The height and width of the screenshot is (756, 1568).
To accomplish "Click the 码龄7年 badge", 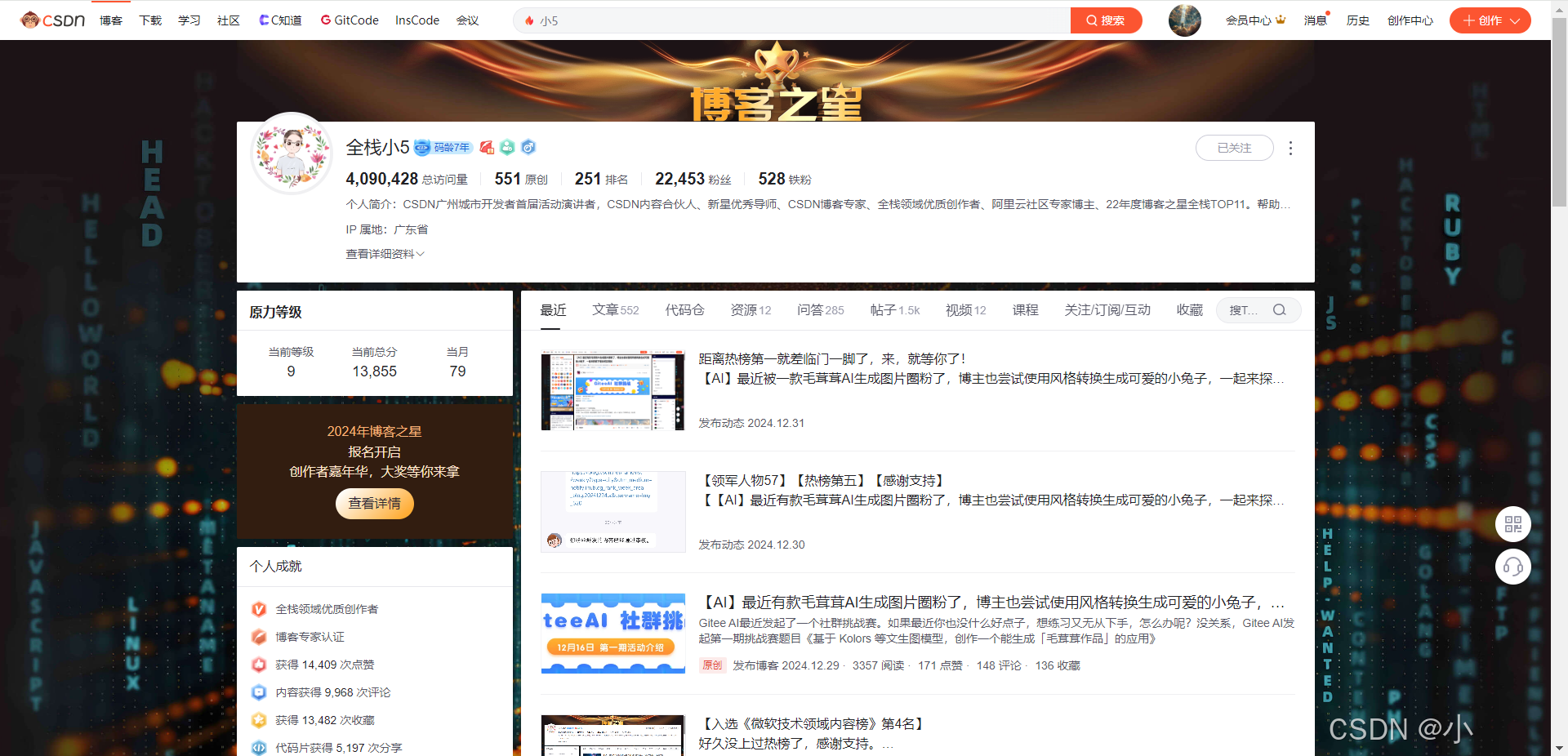I will (443, 148).
